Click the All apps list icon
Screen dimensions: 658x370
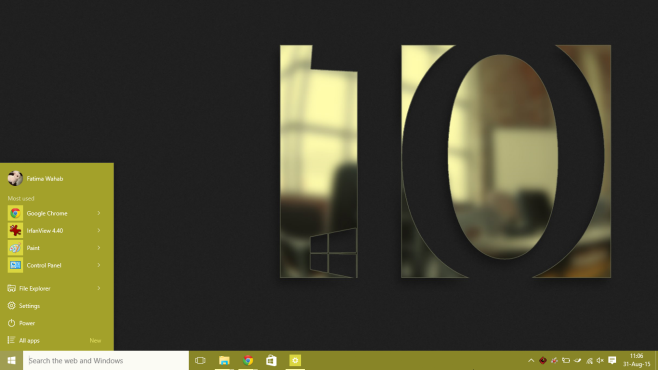[x=11, y=340]
